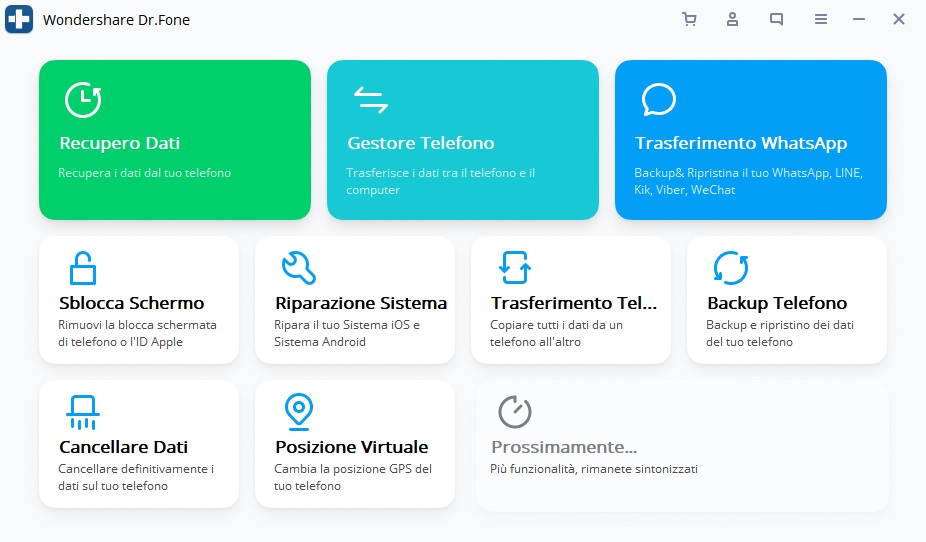Open the Recupero Dati title
Image resolution: width=926 pixels, height=542 pixels.
(x=120, y=143)
